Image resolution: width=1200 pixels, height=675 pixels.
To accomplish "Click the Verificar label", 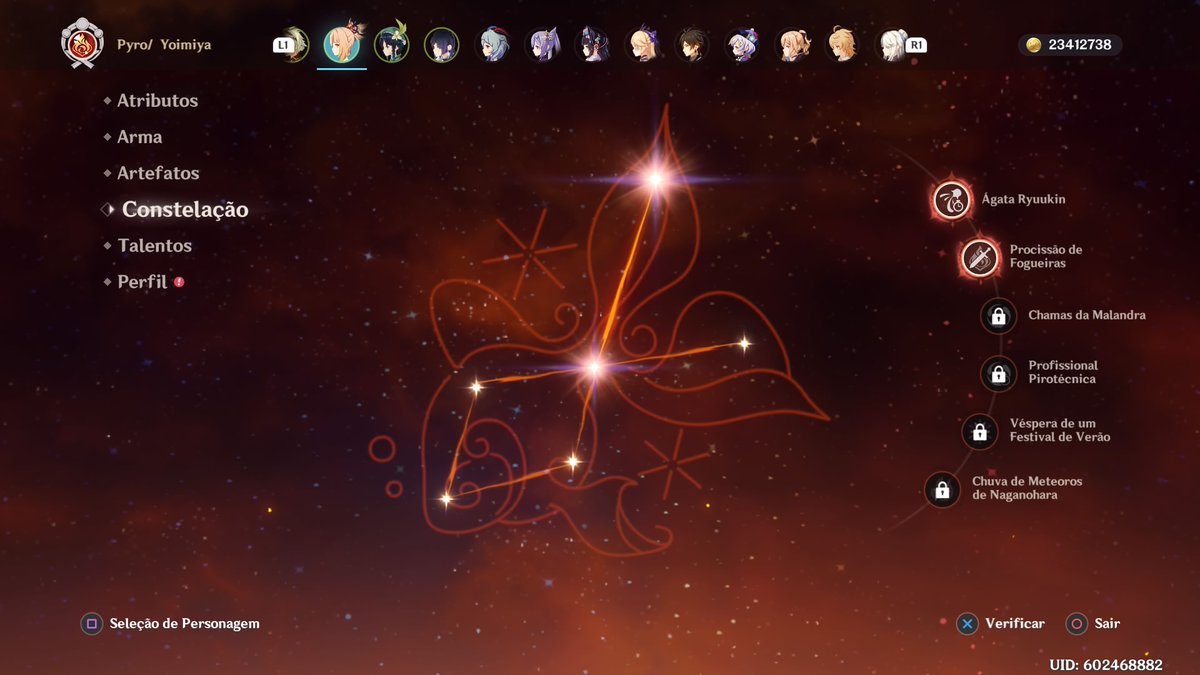I will click(x=1015, y=623).
